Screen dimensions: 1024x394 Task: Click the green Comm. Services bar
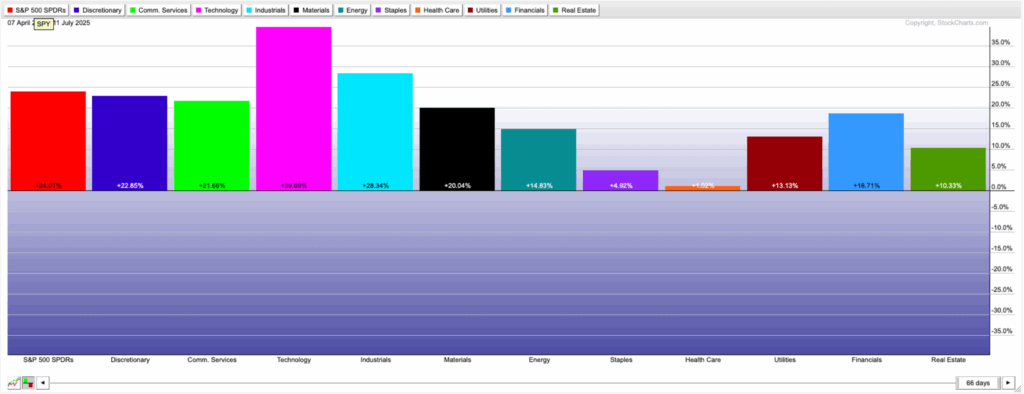click(x=211, y=146)
